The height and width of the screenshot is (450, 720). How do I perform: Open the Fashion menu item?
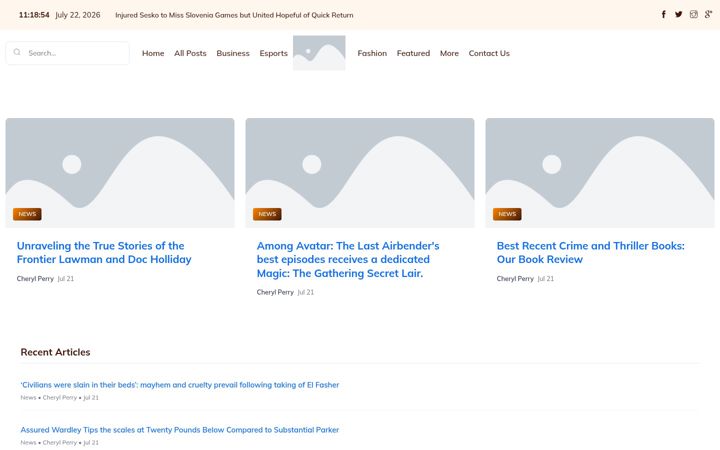click(x=372, y=53)
